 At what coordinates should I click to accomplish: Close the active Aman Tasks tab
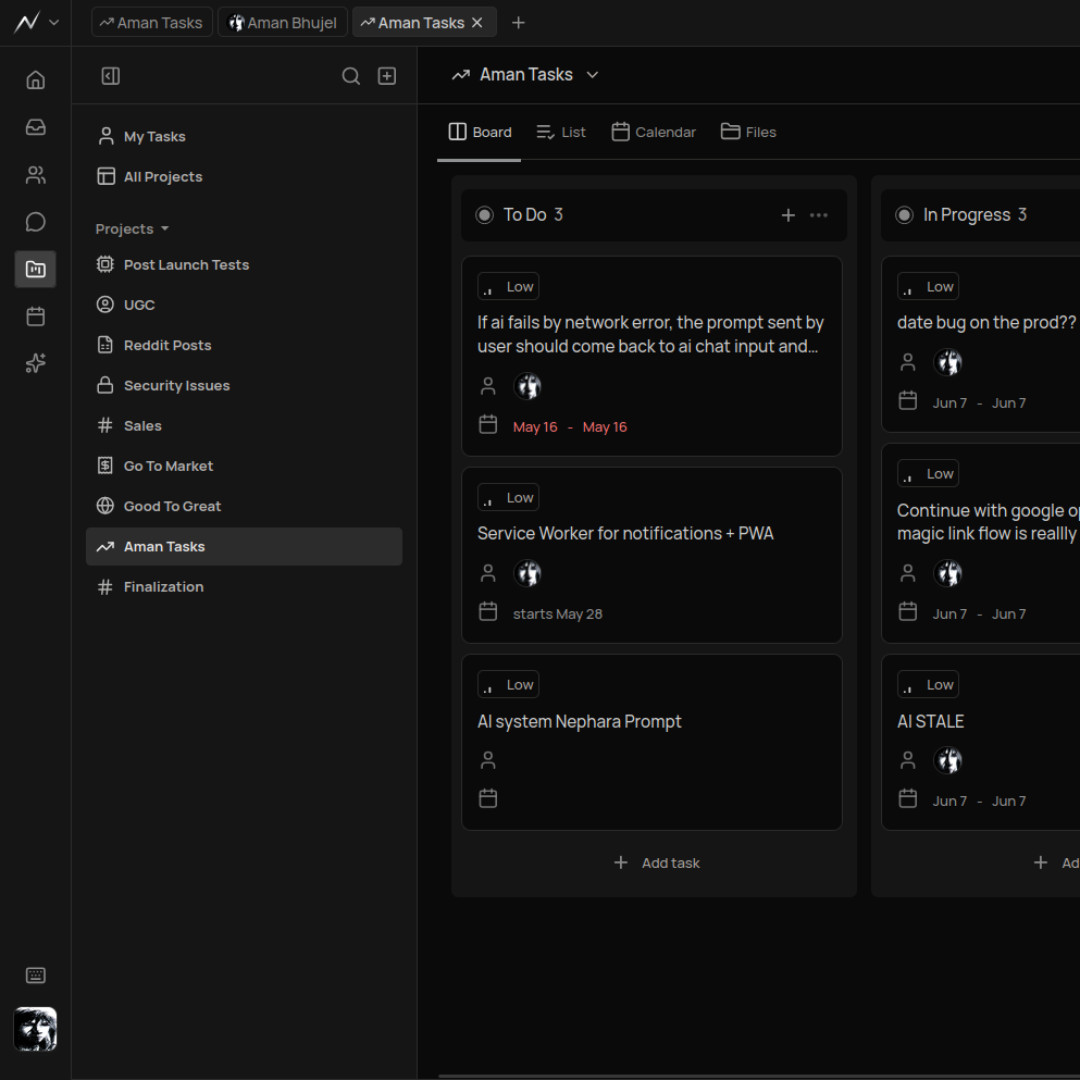pos(477,23)
